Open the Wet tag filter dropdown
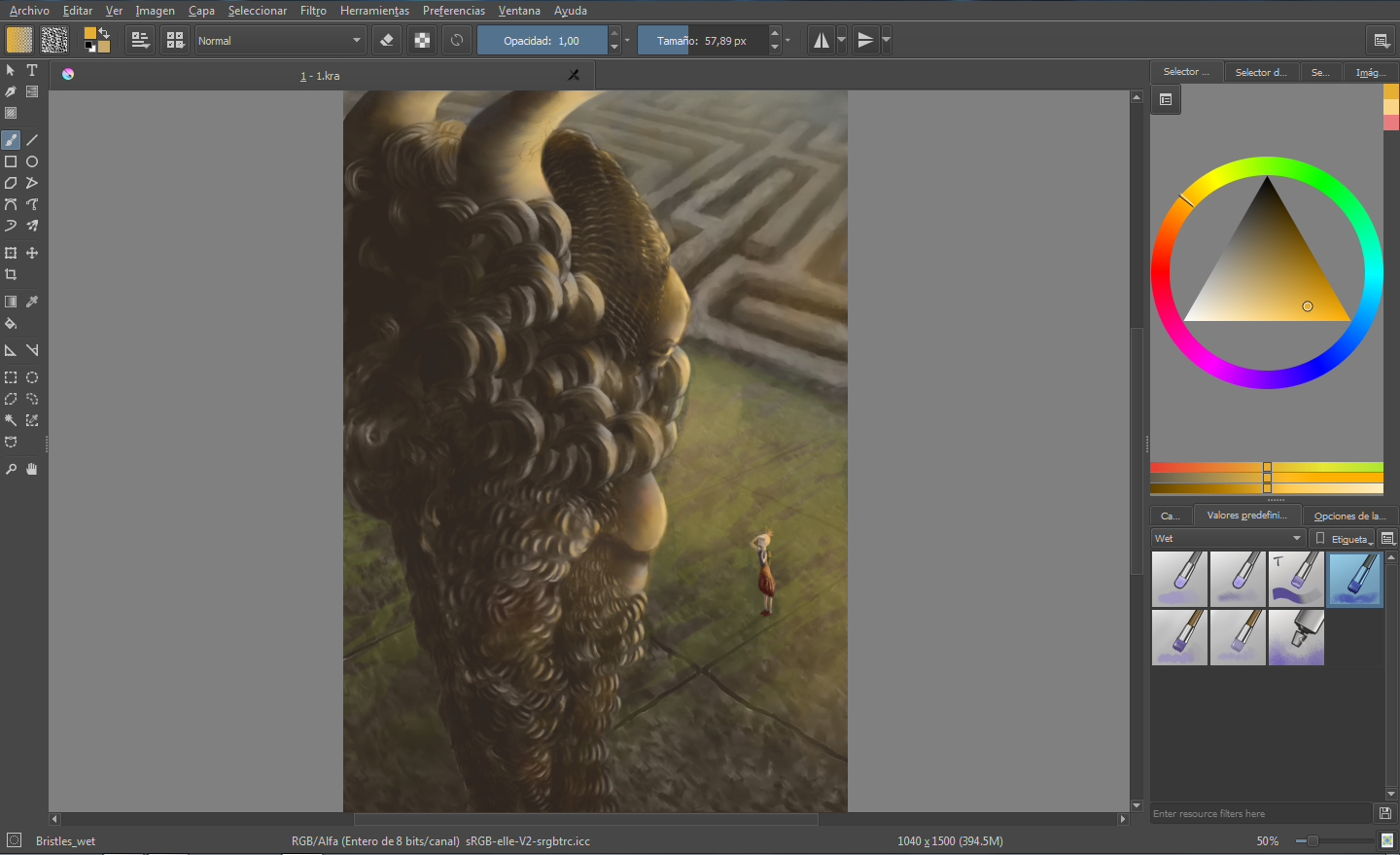1400x855 pixels. click(1228, 538)
